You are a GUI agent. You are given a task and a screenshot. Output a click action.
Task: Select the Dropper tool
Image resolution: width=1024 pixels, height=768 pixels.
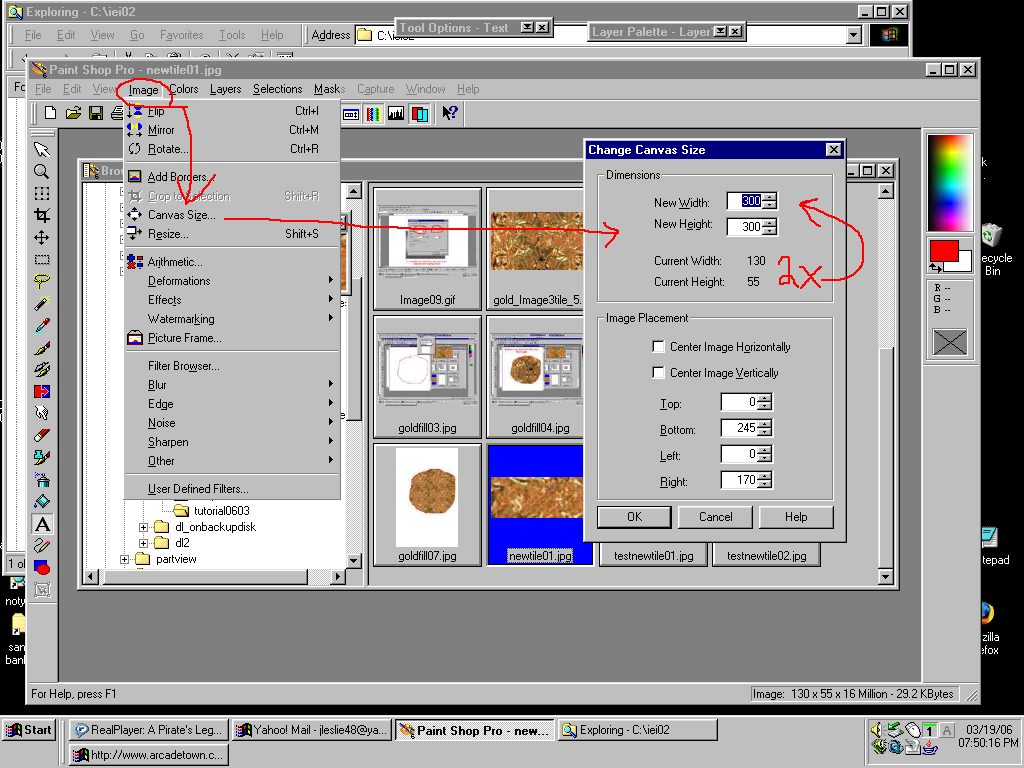(x=42, y=326)
